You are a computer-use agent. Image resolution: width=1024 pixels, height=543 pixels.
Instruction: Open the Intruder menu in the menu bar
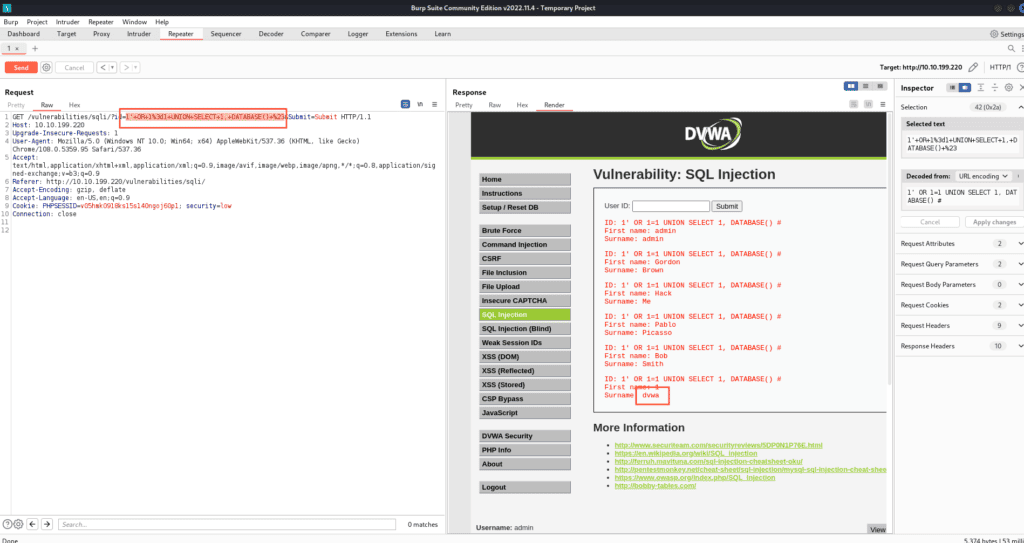[68, 22]
